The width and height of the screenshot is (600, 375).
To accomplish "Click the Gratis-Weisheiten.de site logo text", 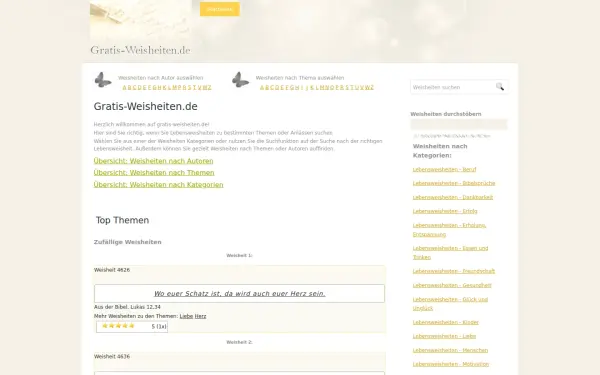I will [140, 50].
